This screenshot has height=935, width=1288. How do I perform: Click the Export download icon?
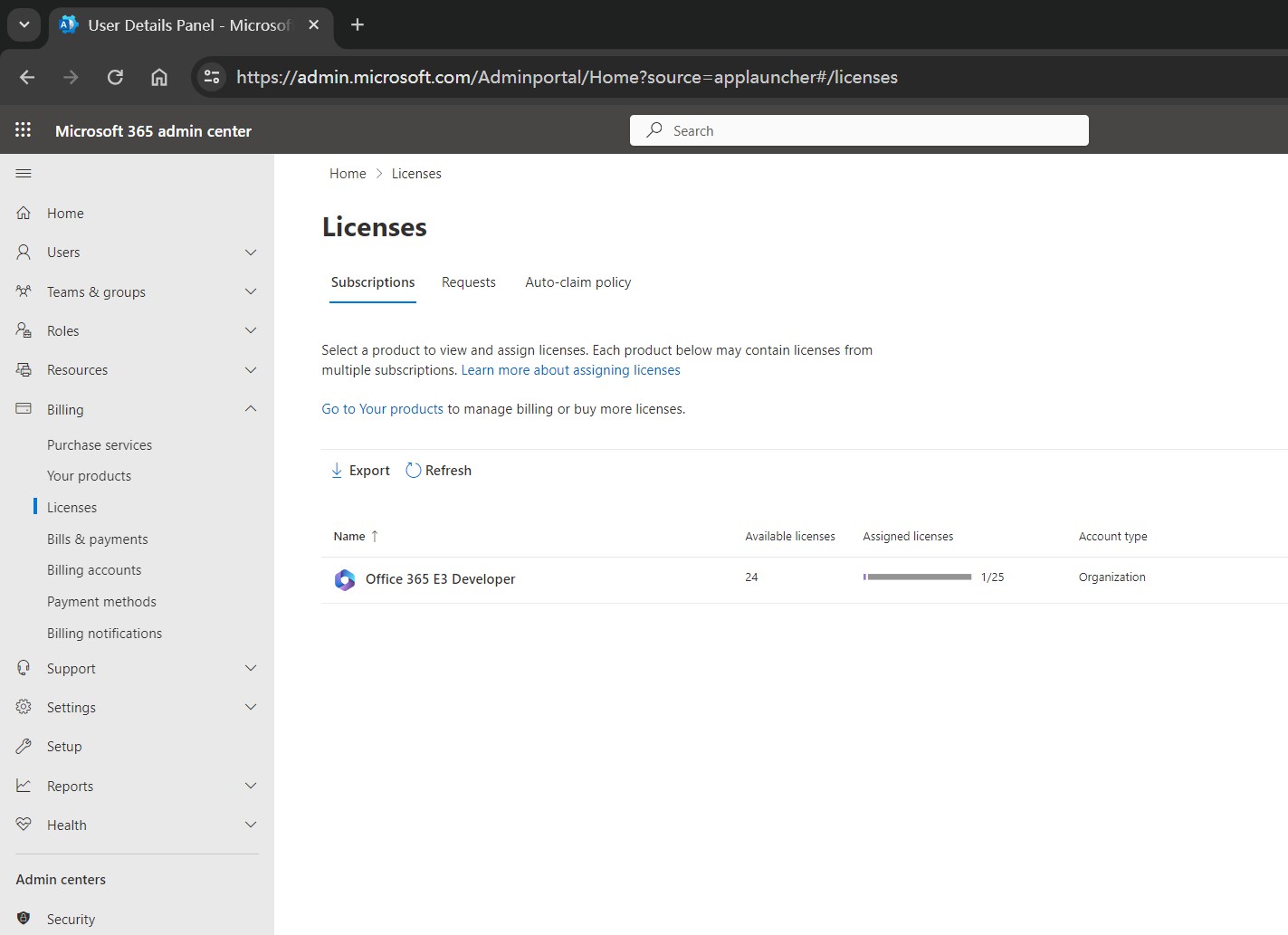(x=337, y=471)
